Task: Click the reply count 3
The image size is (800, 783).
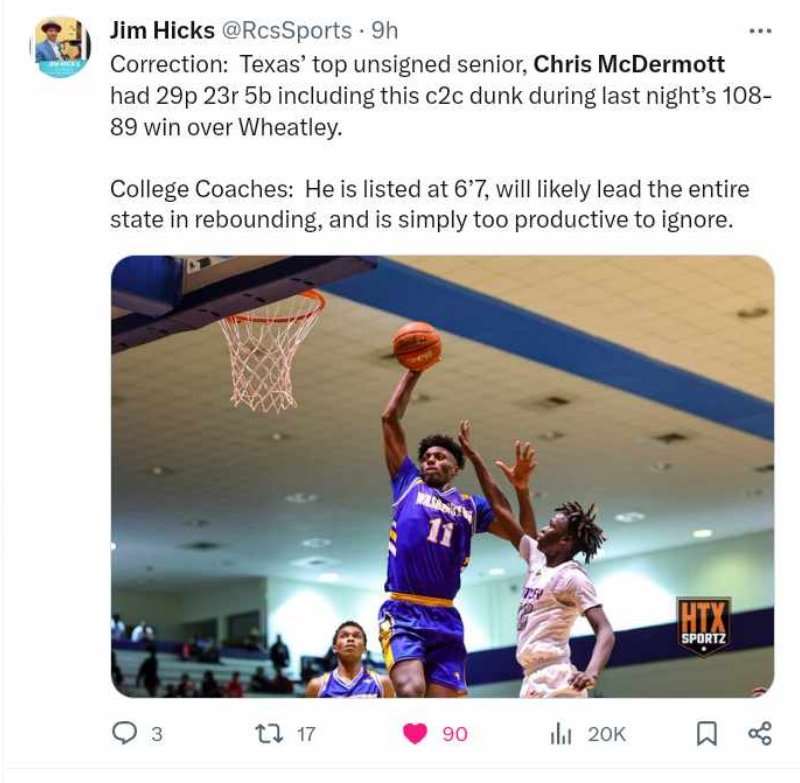Action: (x=157, y=735)
